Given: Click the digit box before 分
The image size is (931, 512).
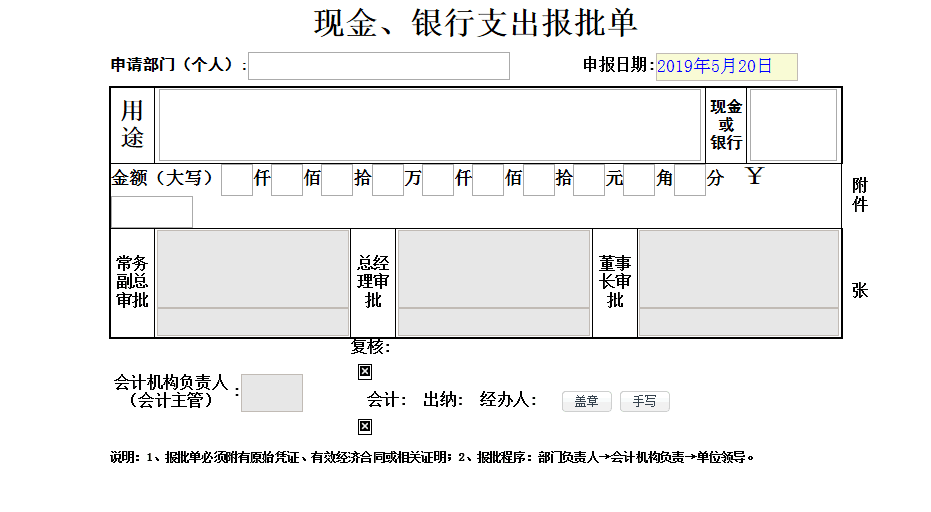Looking at the screenshot, I should point(689,181).
